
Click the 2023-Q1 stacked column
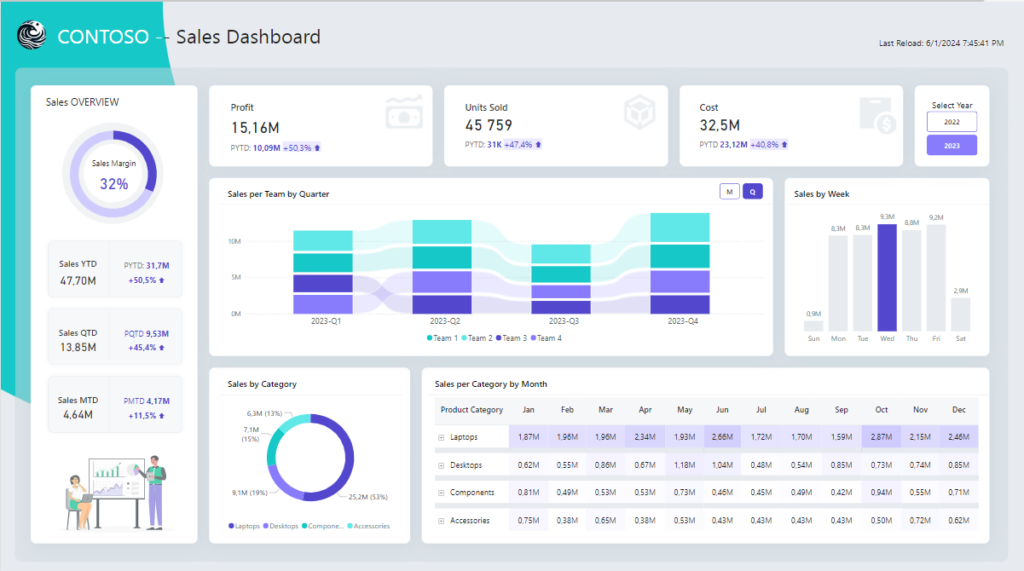(323, 272)
